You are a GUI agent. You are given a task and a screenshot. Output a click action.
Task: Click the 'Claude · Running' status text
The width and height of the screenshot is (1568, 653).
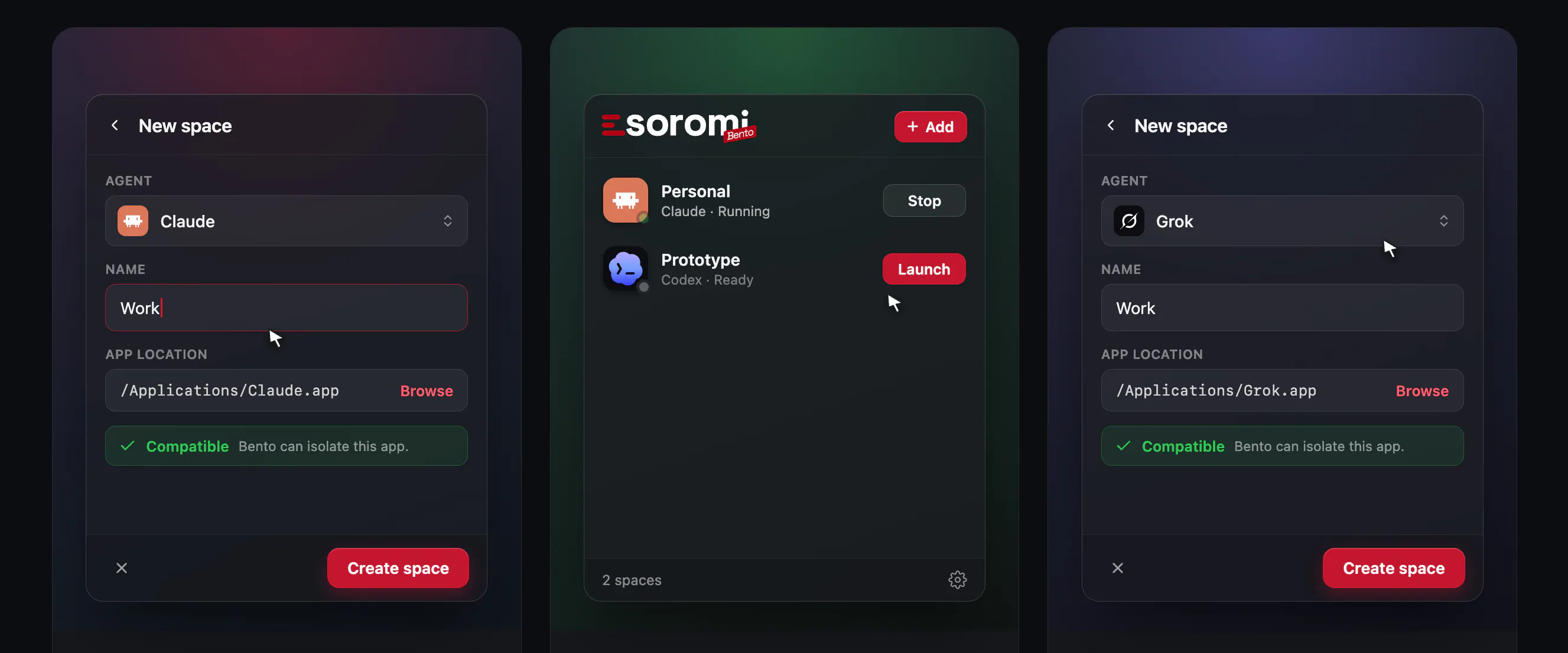click(x=715, y=211)
